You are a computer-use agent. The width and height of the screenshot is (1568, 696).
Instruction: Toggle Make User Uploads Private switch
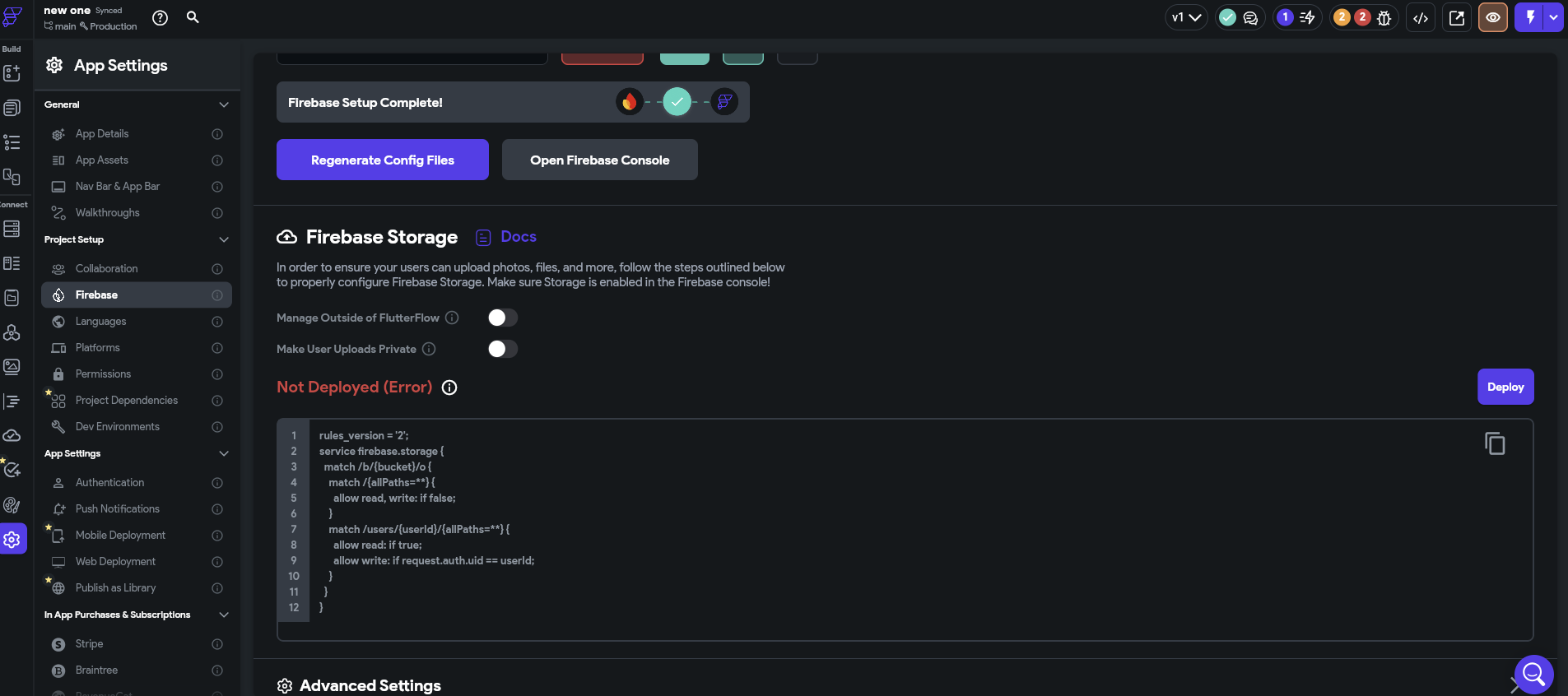pyautogui.click(x=502, y=349)
